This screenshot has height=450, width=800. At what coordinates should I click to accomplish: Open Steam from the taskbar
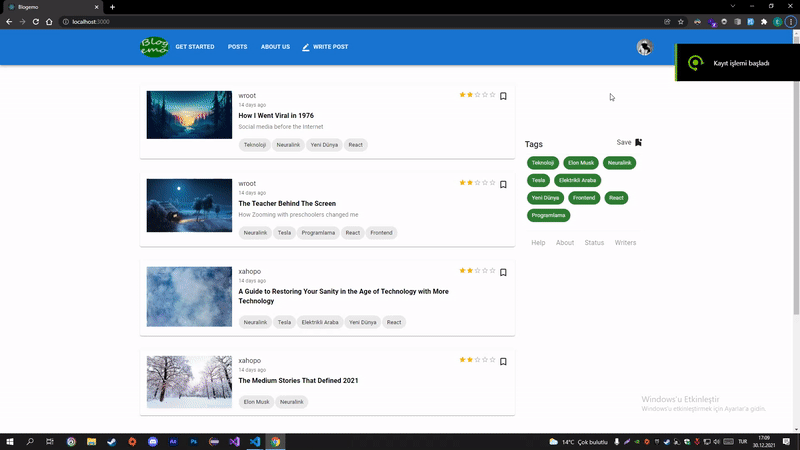(112, 441)
